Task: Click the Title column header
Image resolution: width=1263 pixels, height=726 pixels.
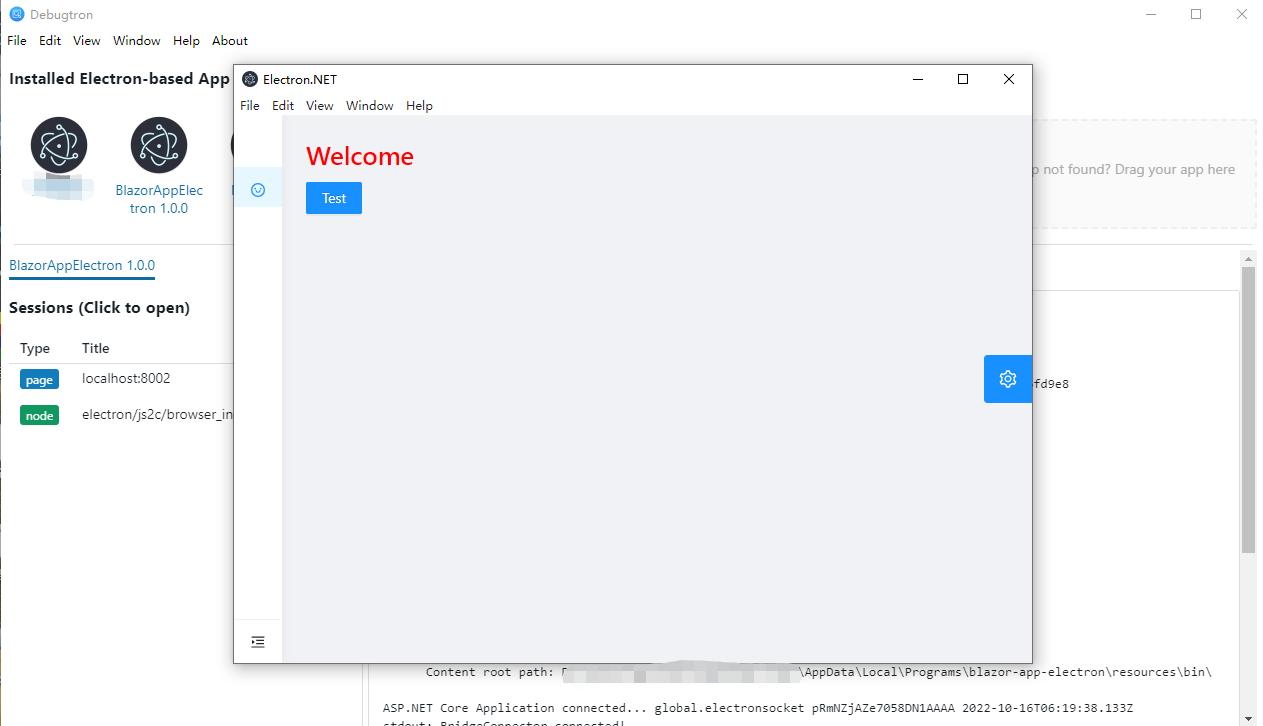Action: pyautogui.click(x=96, y=348)
